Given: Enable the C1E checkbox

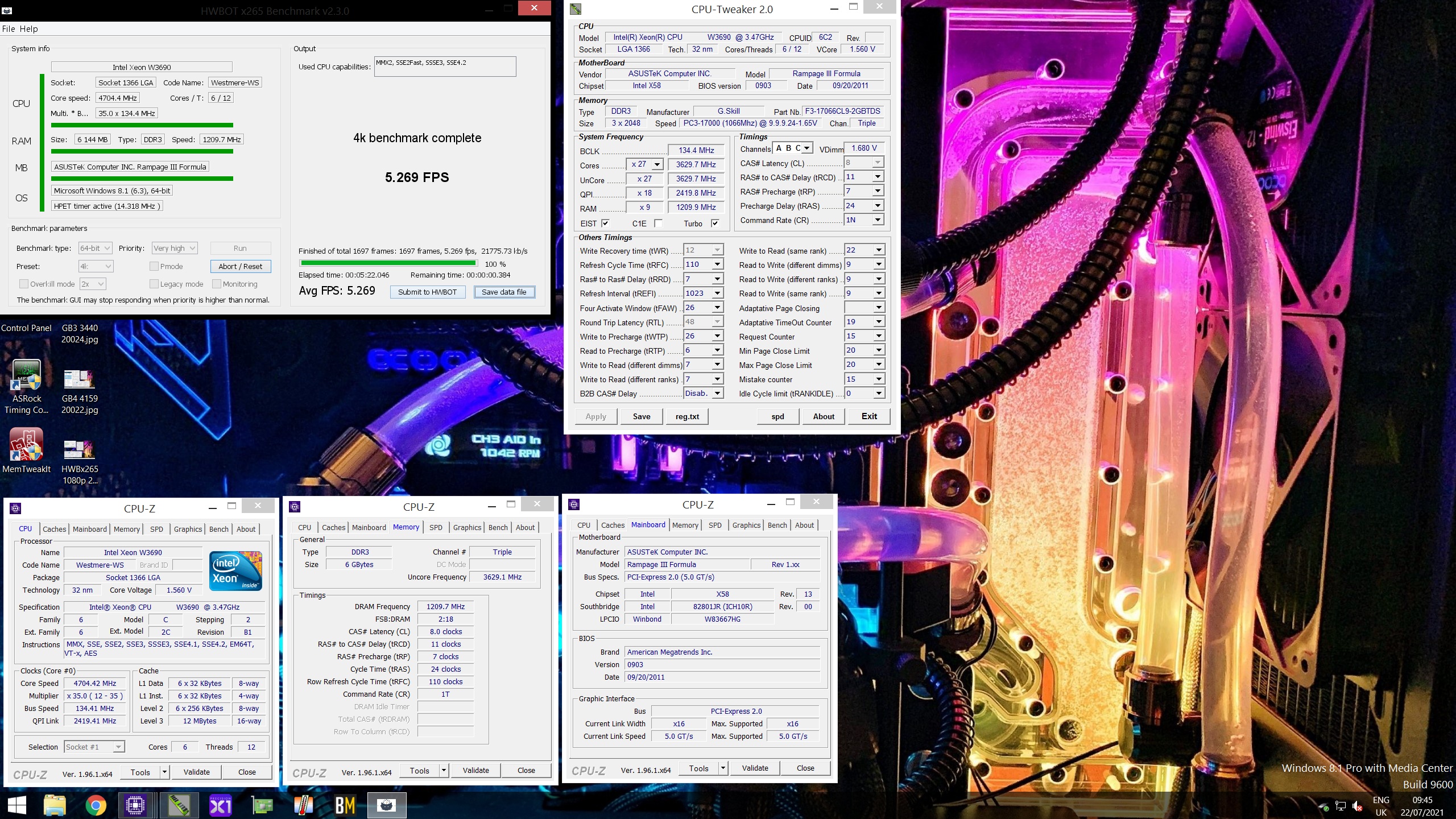Looking at the screenshot, I should (658, 224).
